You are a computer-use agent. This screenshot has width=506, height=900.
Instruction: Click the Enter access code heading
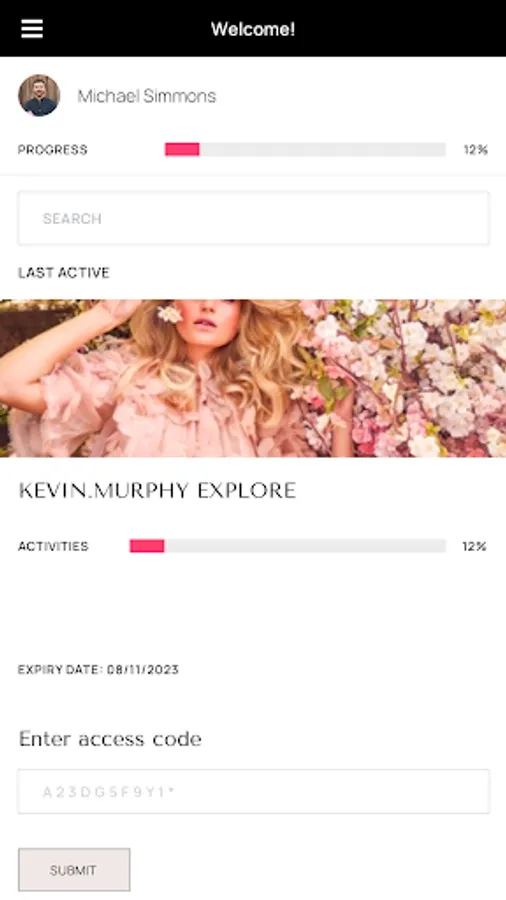tap(110, 739)
